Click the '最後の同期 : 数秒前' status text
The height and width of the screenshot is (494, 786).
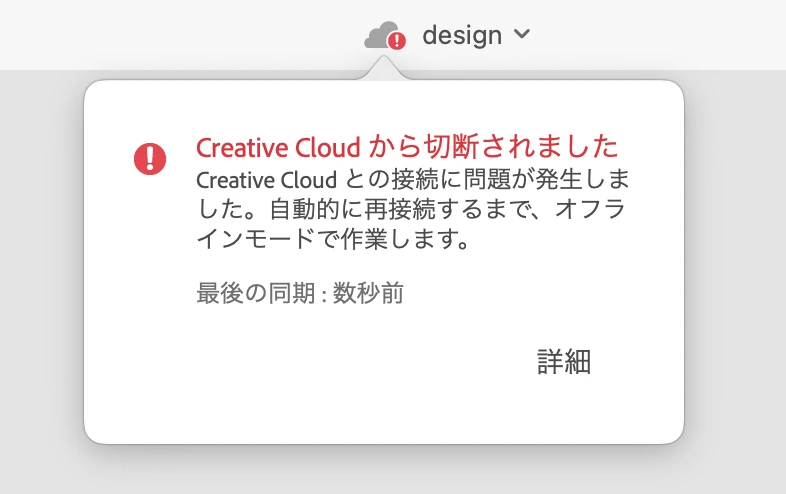point(300,293)
